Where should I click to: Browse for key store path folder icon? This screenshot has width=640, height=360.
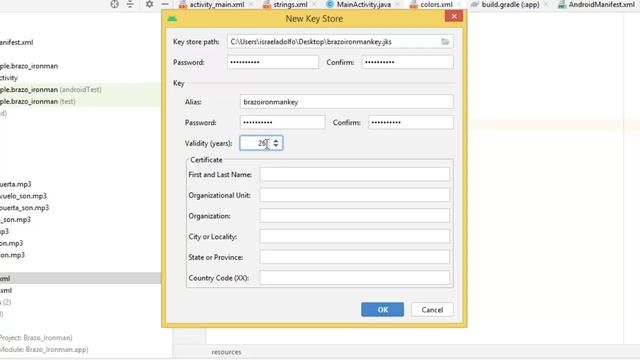pos(445,42)
